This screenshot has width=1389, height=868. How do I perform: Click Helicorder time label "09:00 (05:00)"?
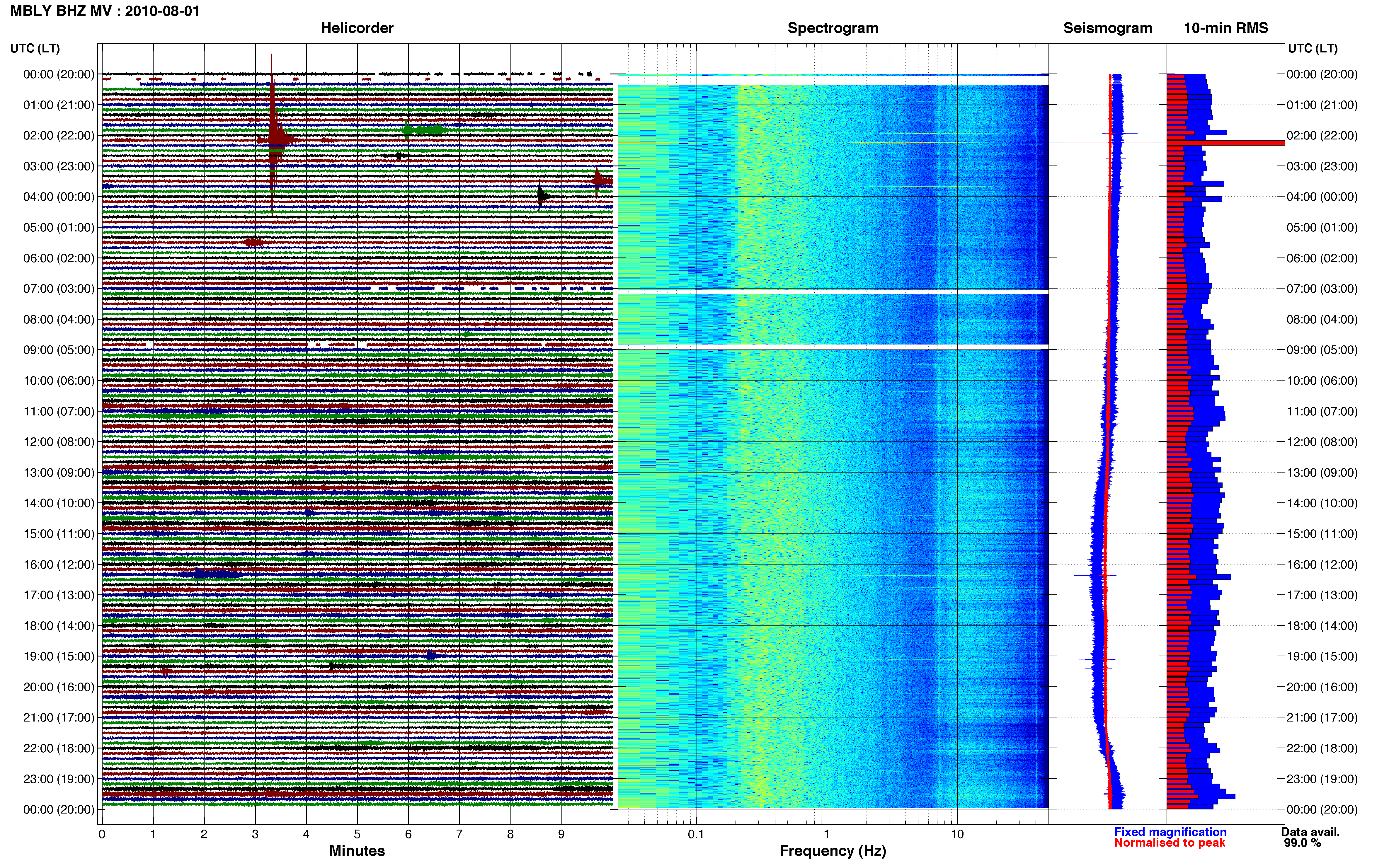(x=59, y=350)
